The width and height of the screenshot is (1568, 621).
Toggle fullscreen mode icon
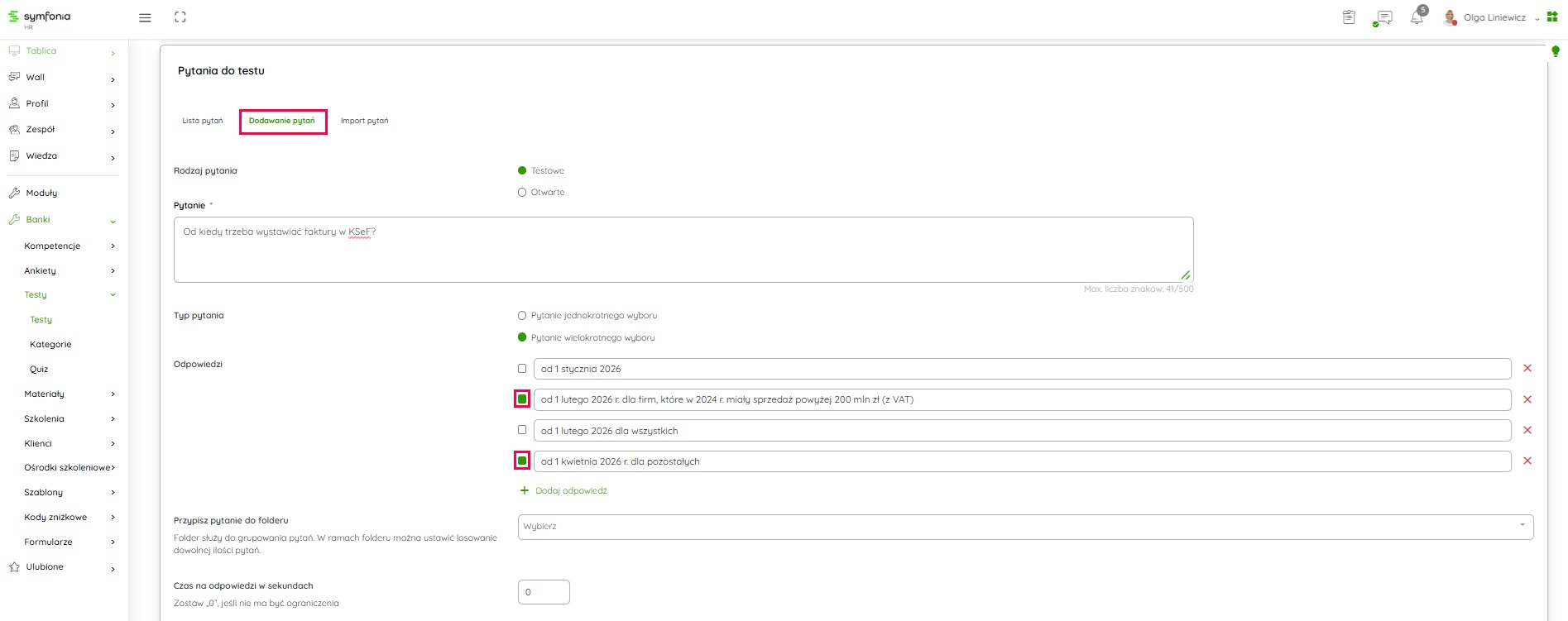180,17
